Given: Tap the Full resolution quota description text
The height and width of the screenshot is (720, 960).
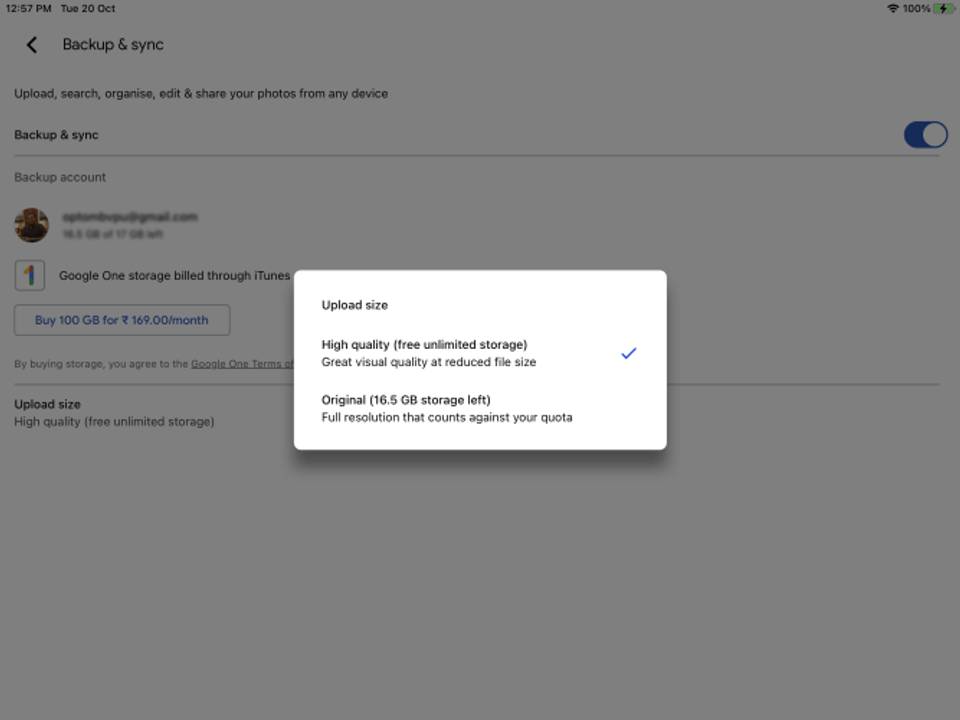Looking at the screenshot, I should [x=447, y=418].
